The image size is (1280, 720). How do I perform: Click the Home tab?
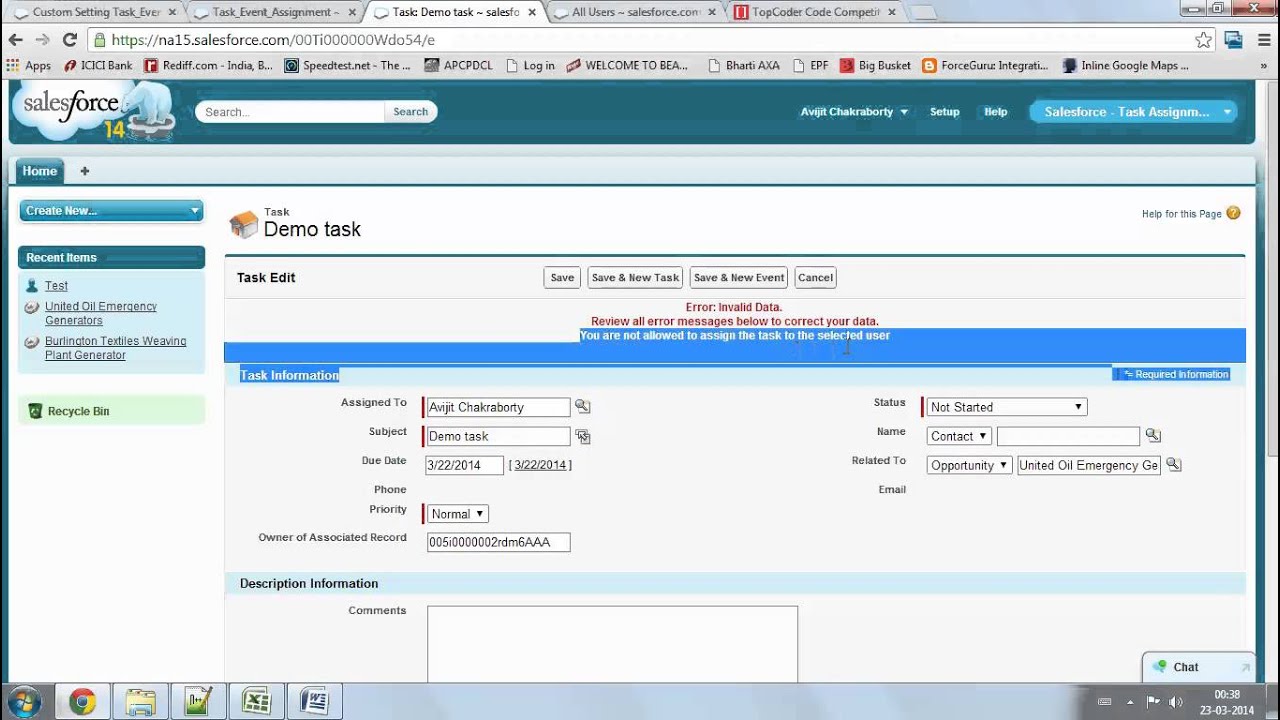[x=40, y=171]
